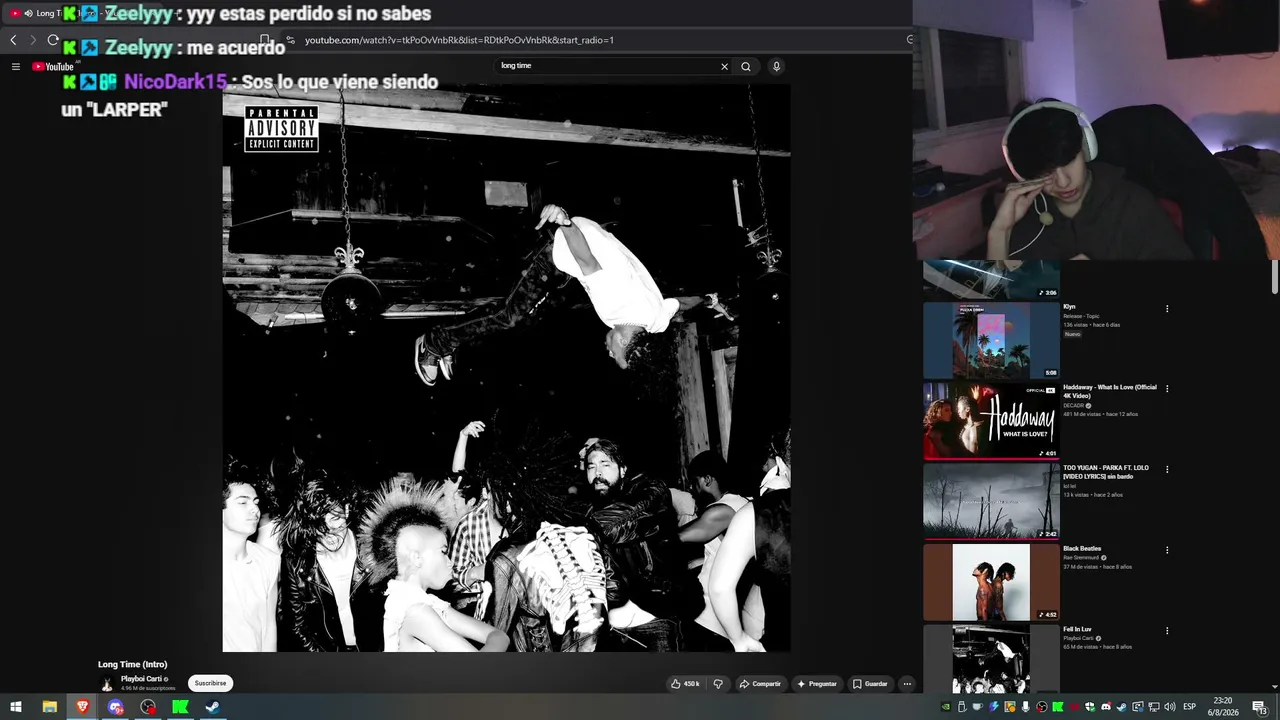Image resolution: width=1280 pixels, height=720 pixels.
Task: Click the recommendations sidebar scrollbar
Action: 1275,277
